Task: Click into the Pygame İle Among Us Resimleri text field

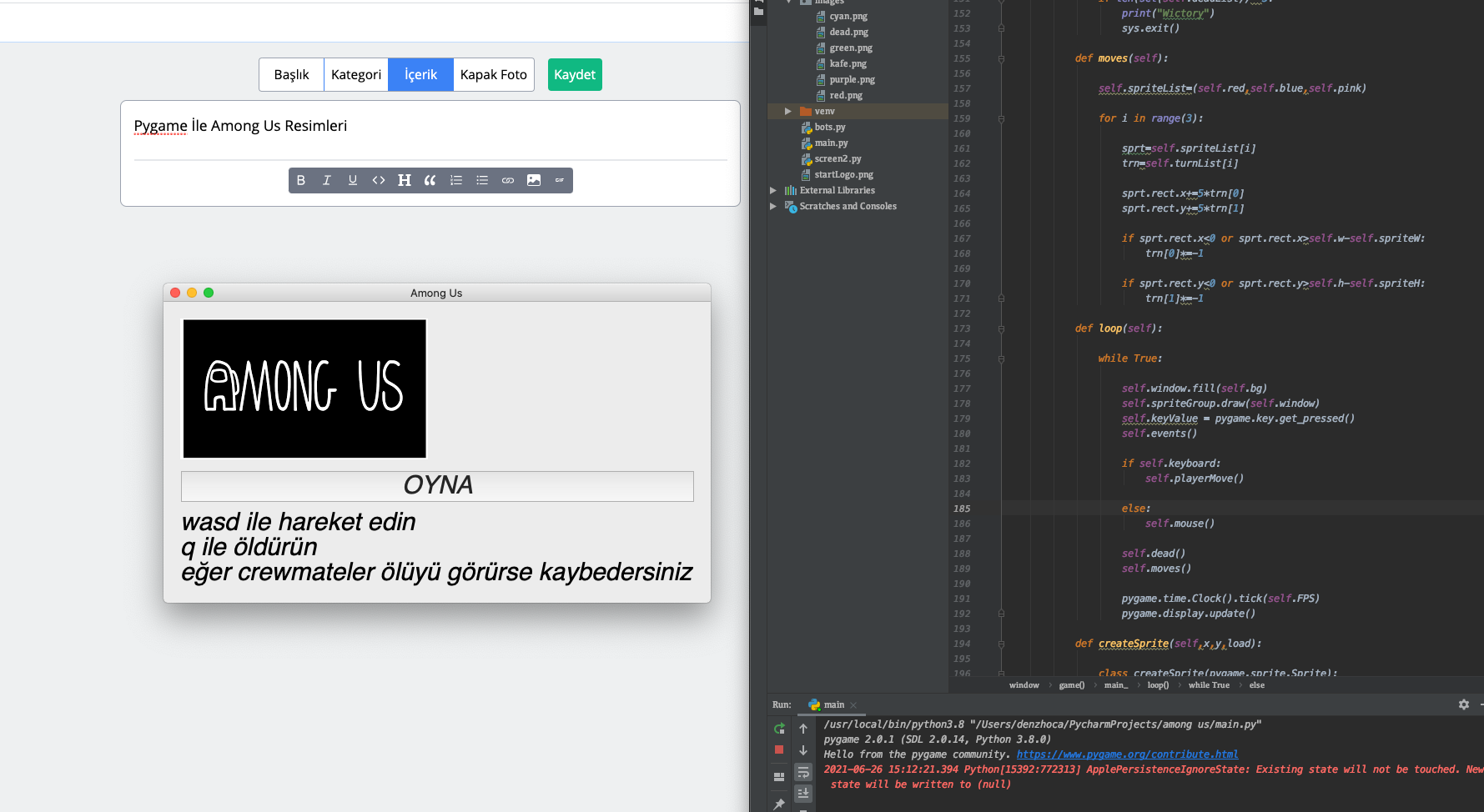Action: point(430,126)
